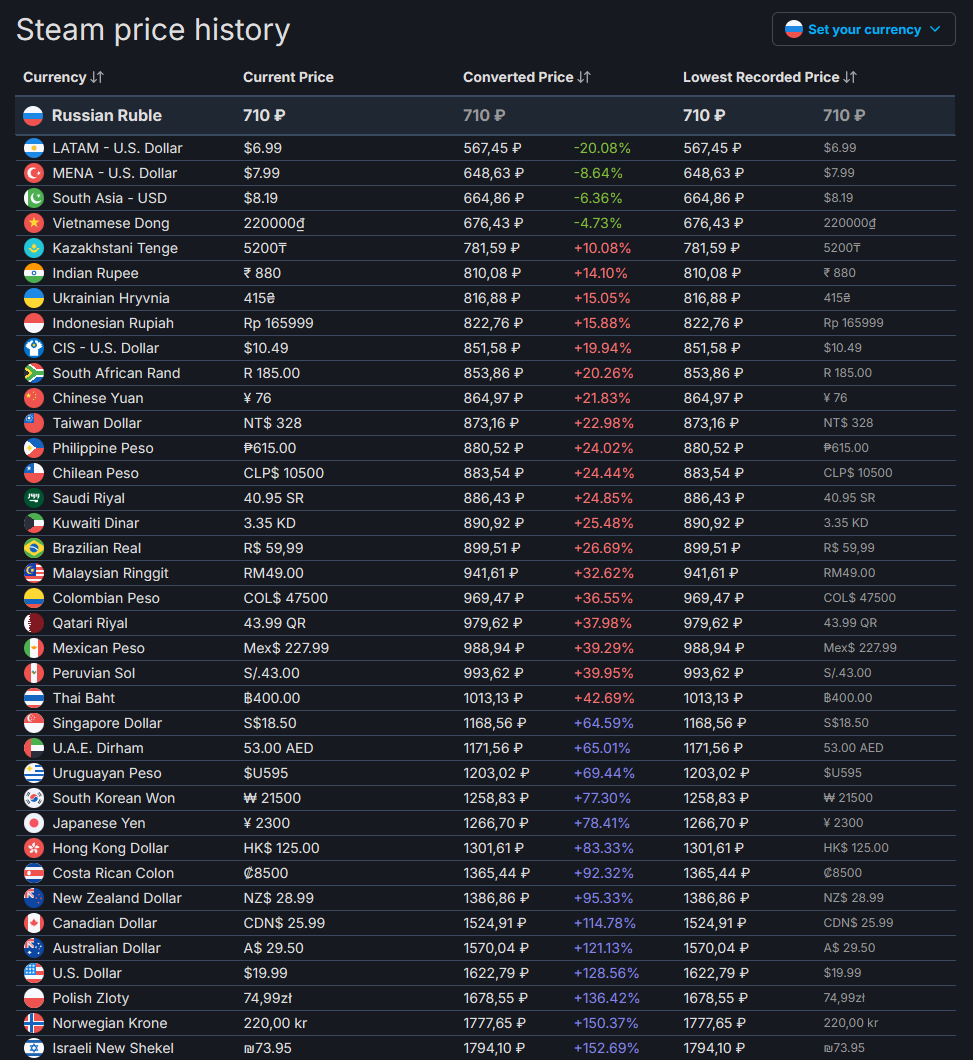Click the Canadian Dollar flag icon
973x1060 pixels.
34,923
